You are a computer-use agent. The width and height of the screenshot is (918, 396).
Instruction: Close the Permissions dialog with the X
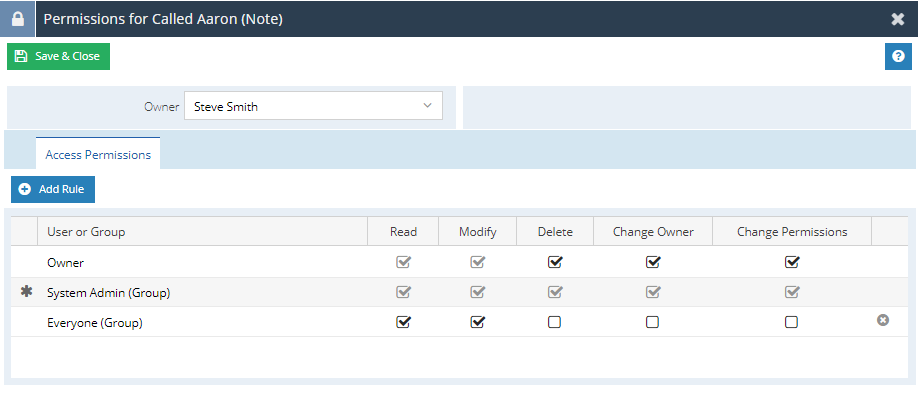pyautogui.click(x=898, y=19)
